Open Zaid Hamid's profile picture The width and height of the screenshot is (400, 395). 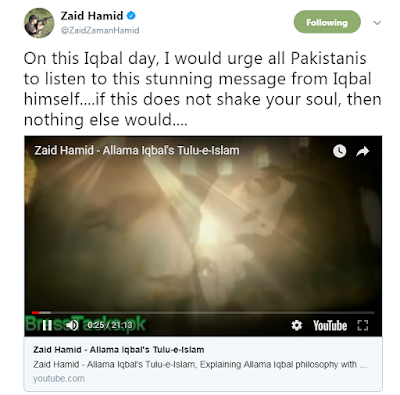point(39,23)
